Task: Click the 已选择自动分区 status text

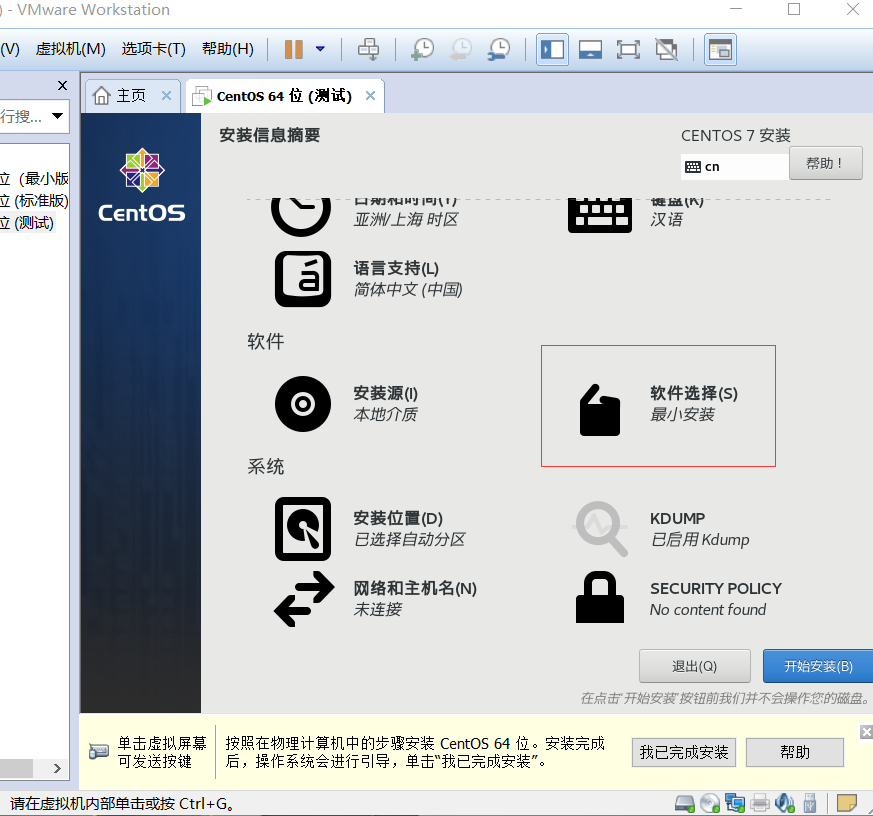Action: (409, 540)
